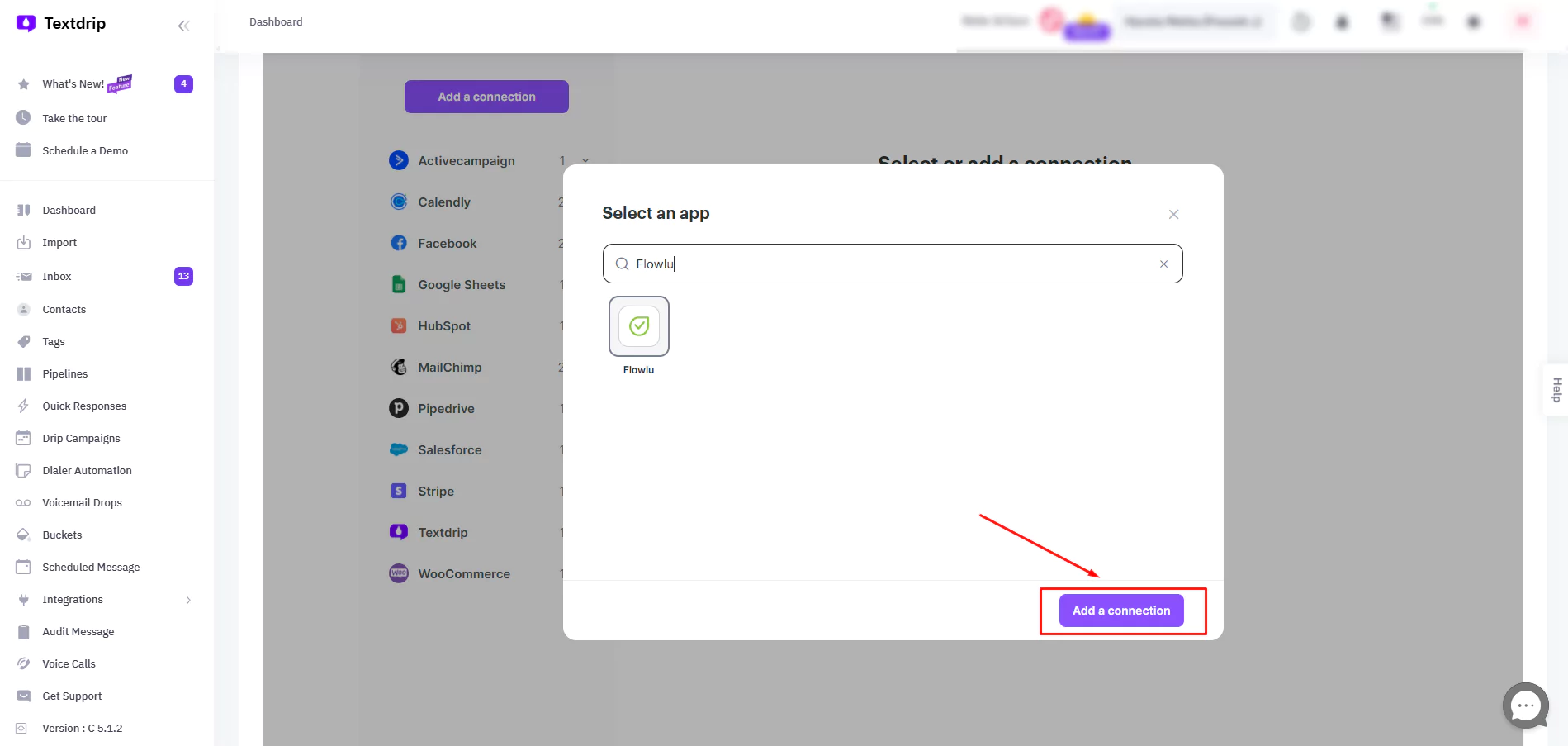Open the Import page
Screen dimensions: 1568x746
coord(59,242)
